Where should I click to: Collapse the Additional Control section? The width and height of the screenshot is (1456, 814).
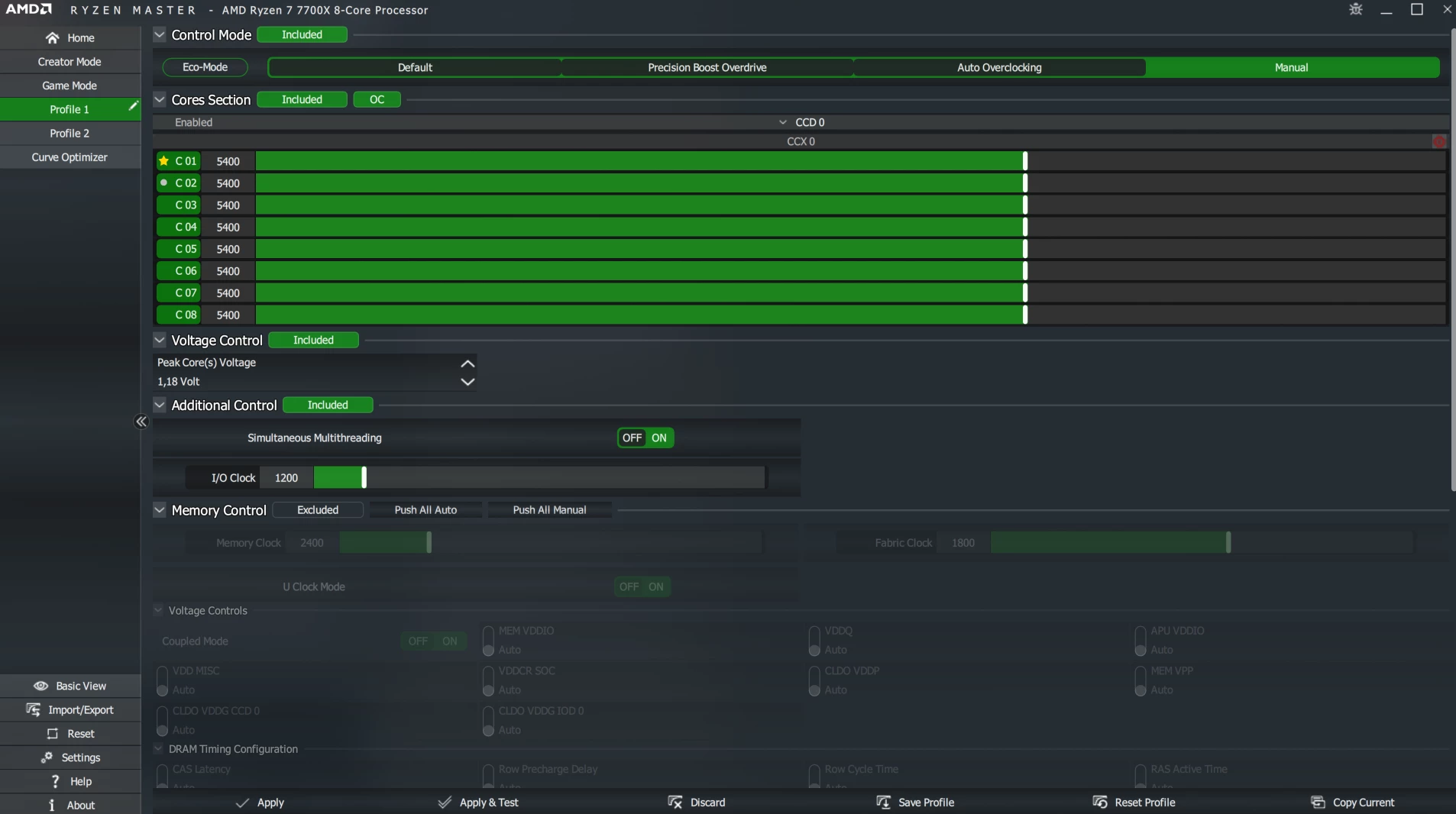point(160,405)
